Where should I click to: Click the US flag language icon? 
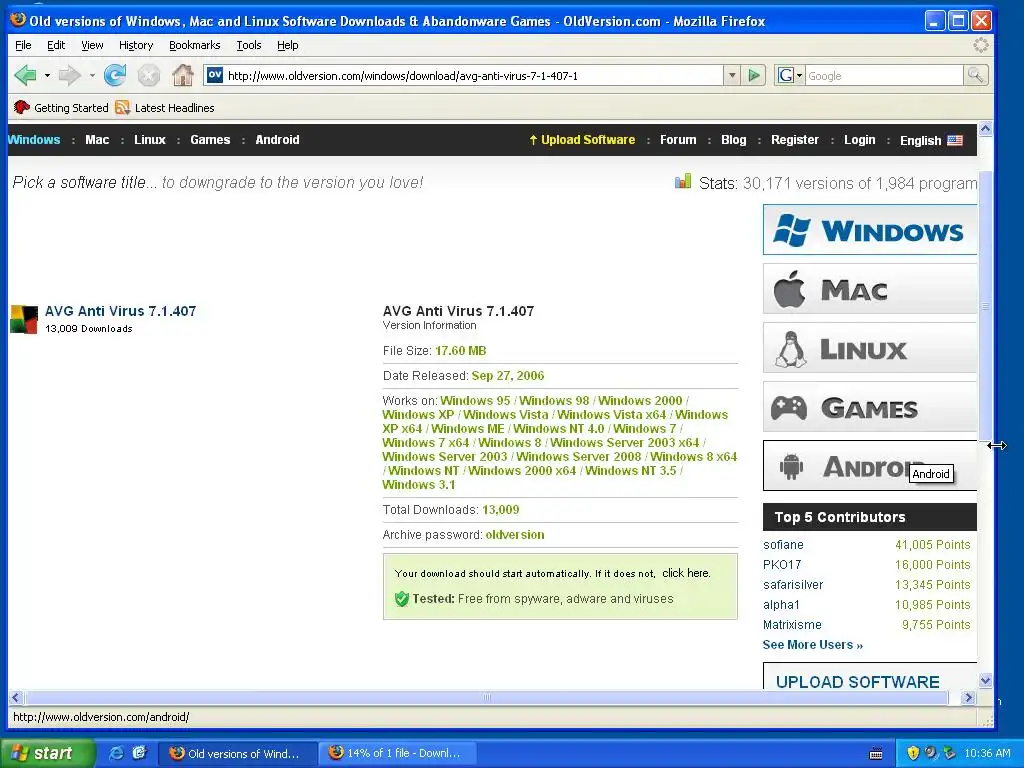(955, 140)
